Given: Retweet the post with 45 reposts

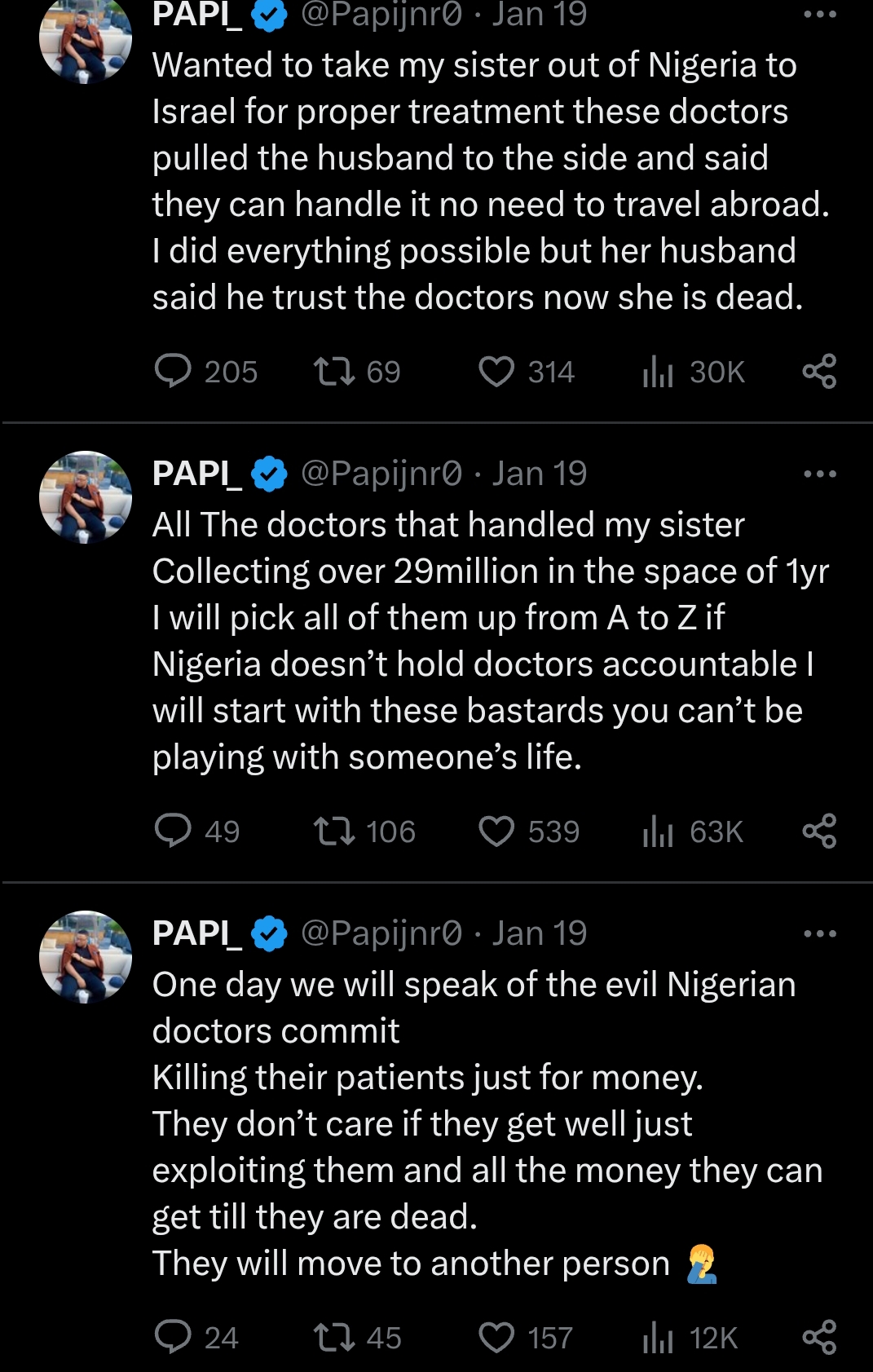Looking at the screenshot, I should [334, 1338].
